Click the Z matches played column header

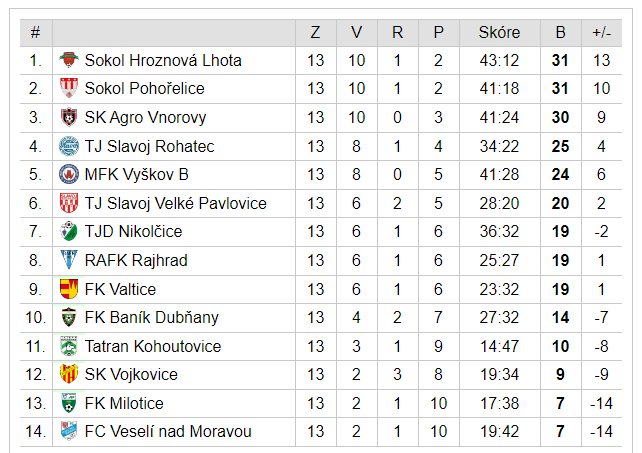coord(316,32)
